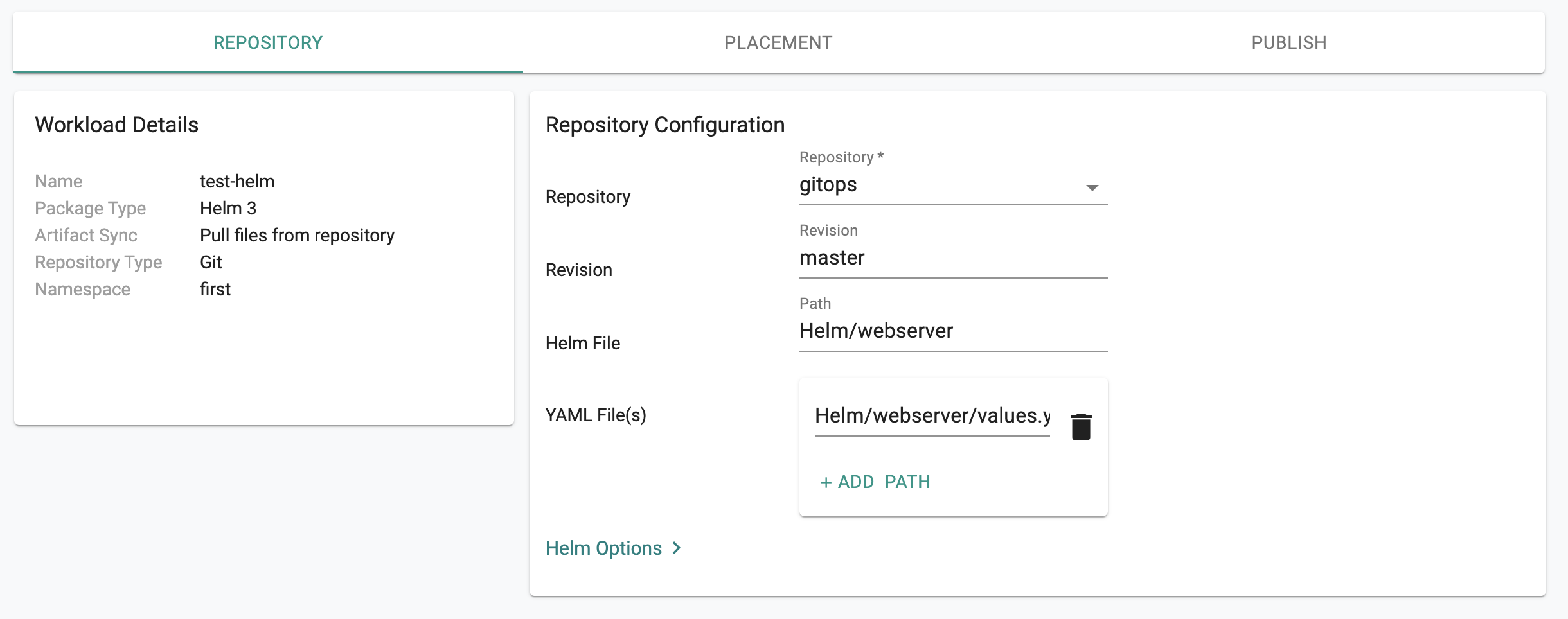Screen dimensions: 1568x619
Task: Delete the Helm/webserver/values YAML path
Action: tap(1081, 427)
